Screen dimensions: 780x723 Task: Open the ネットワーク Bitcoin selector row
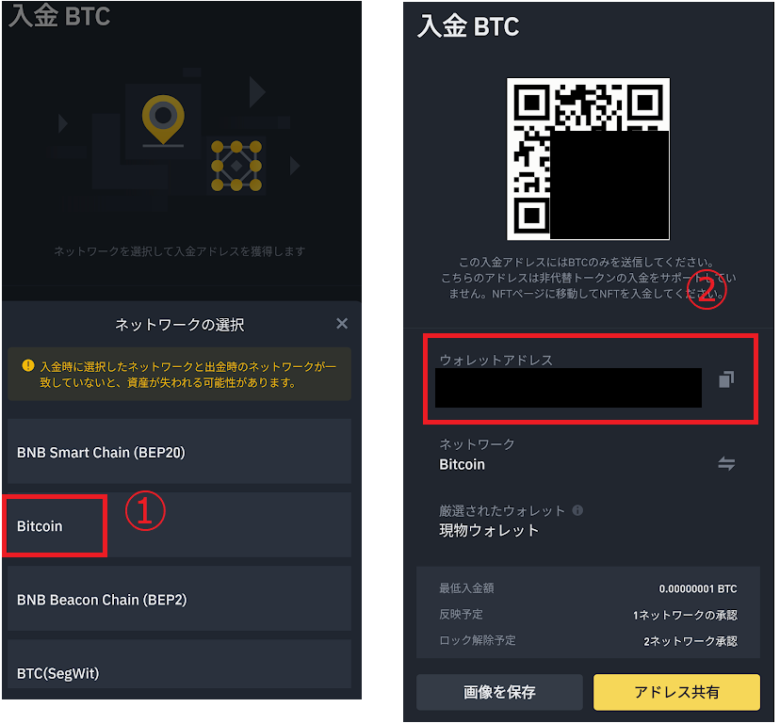pyautogui.click(x=588, y=455)
